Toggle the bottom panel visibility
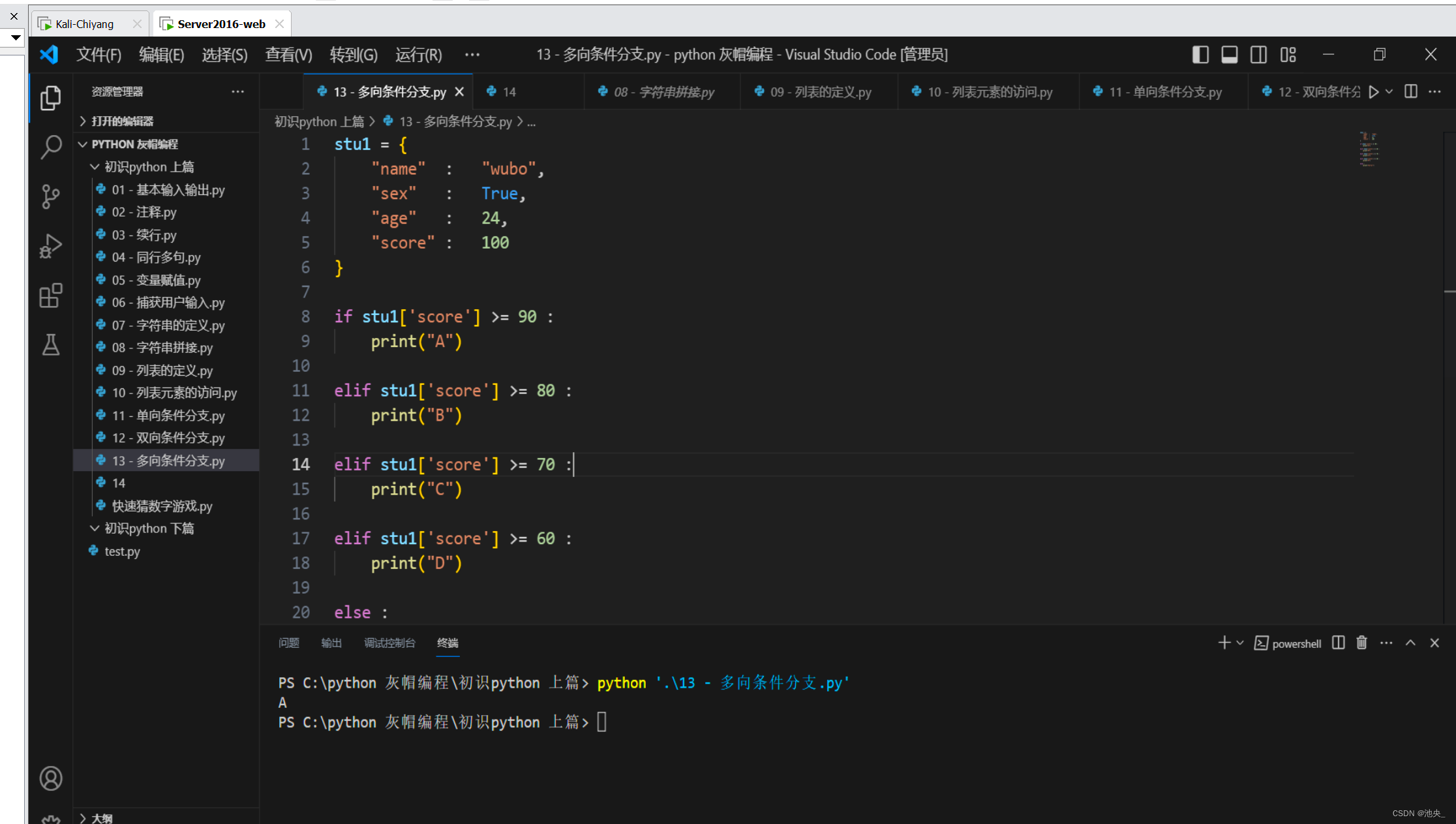The image size is (1456, 824). tap(1229, 54)
